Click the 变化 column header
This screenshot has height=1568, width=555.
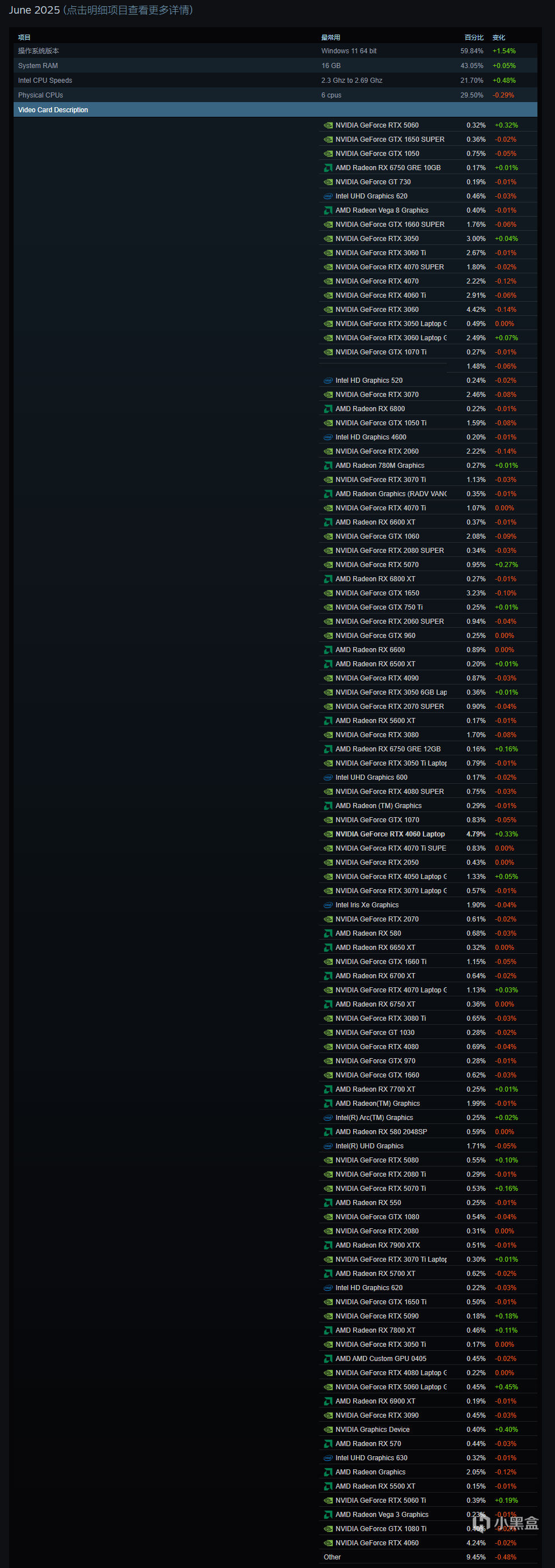499,38
